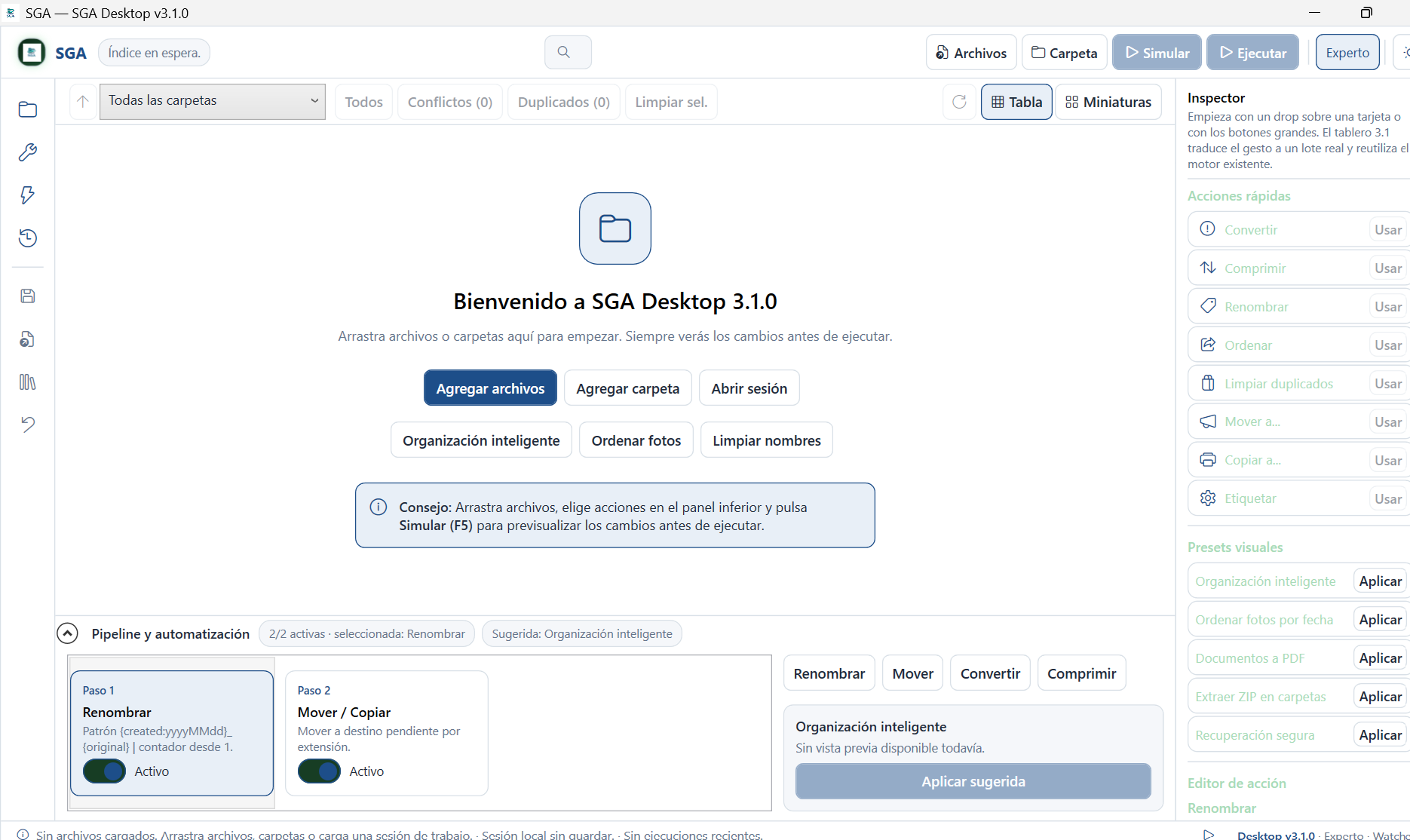Click the save diskette sidebar icon
Screen dimensions: 1410x840
(28, 296)
